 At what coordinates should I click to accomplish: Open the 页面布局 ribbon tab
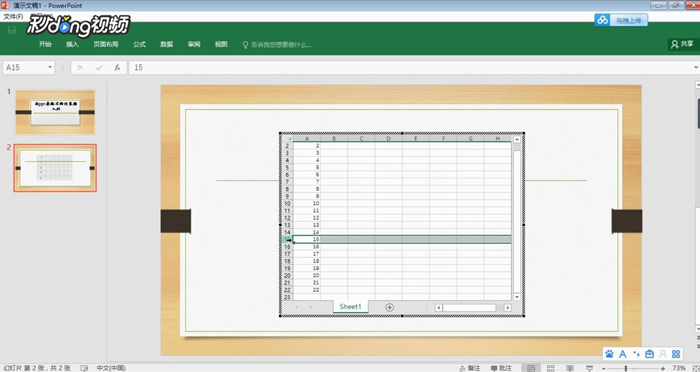[106, 44]
